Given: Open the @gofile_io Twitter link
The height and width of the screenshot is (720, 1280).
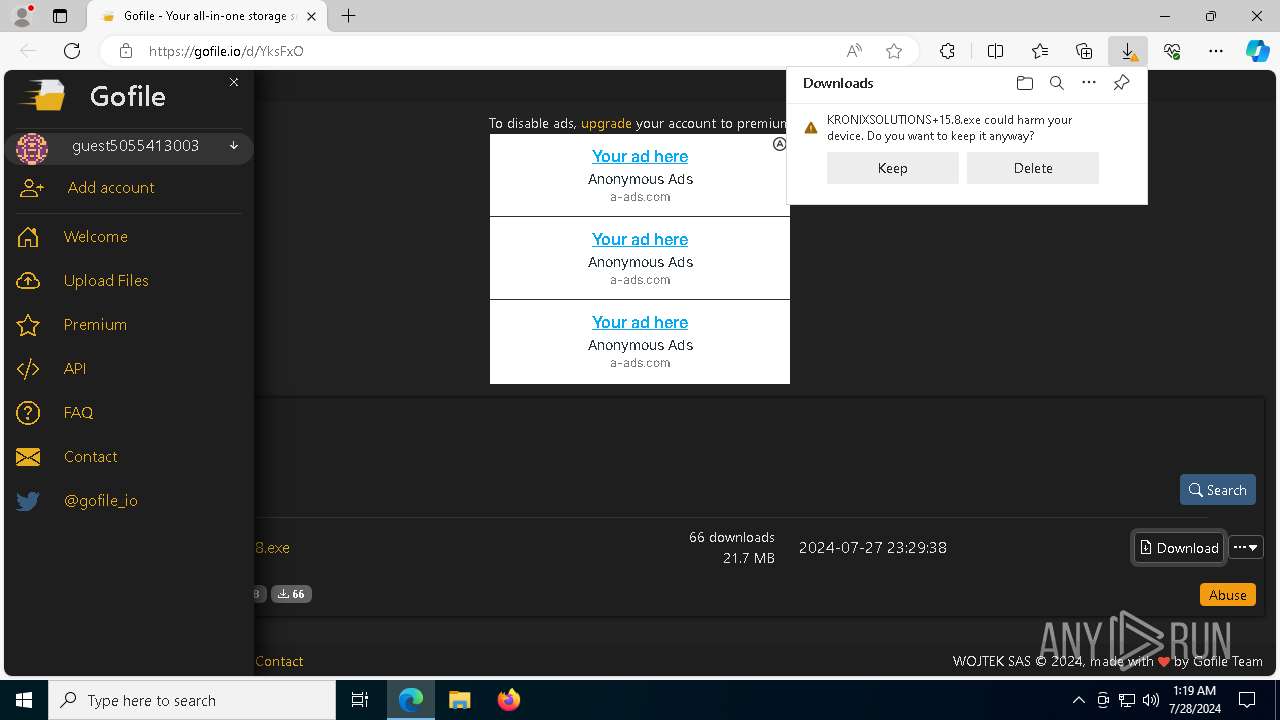Looking at the screenshot, I should (101, 501).
